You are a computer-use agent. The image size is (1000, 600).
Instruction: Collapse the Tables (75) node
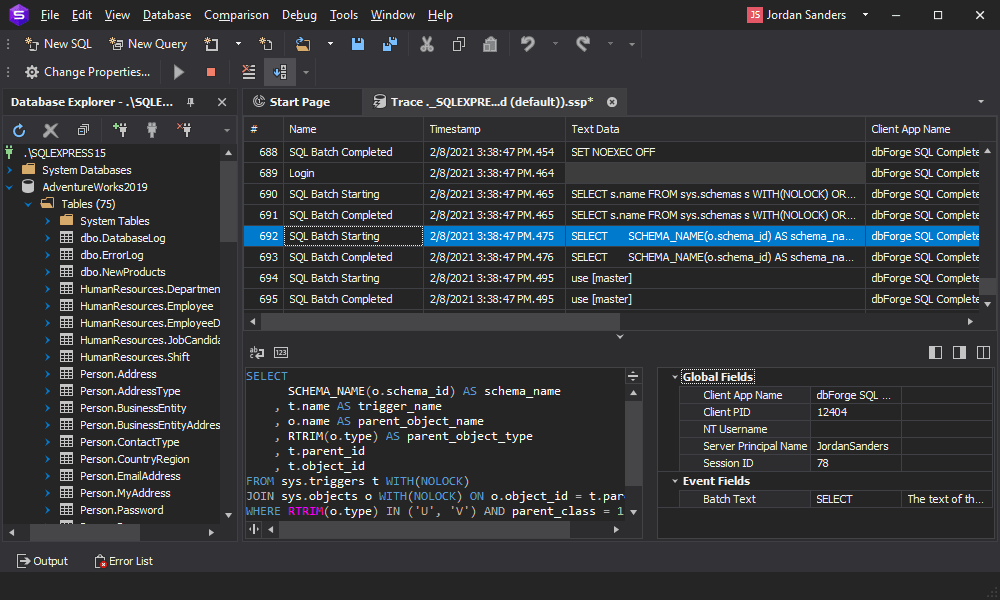(x=29, y=204)
